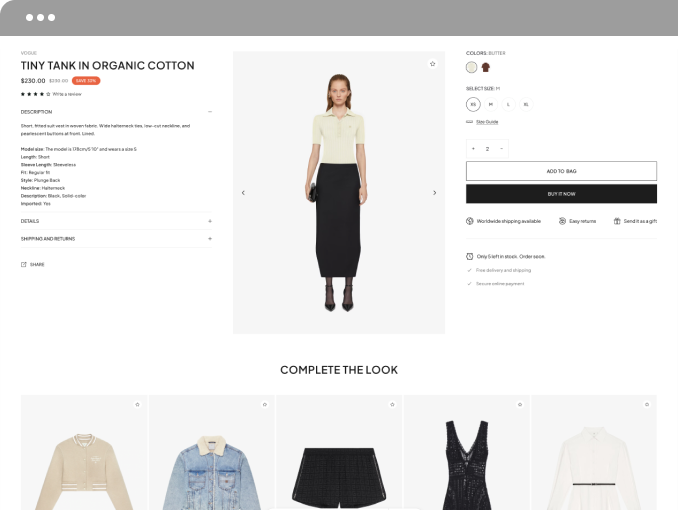The image size is (678, 510).
Task: Select size M
Action: (491, 104)
